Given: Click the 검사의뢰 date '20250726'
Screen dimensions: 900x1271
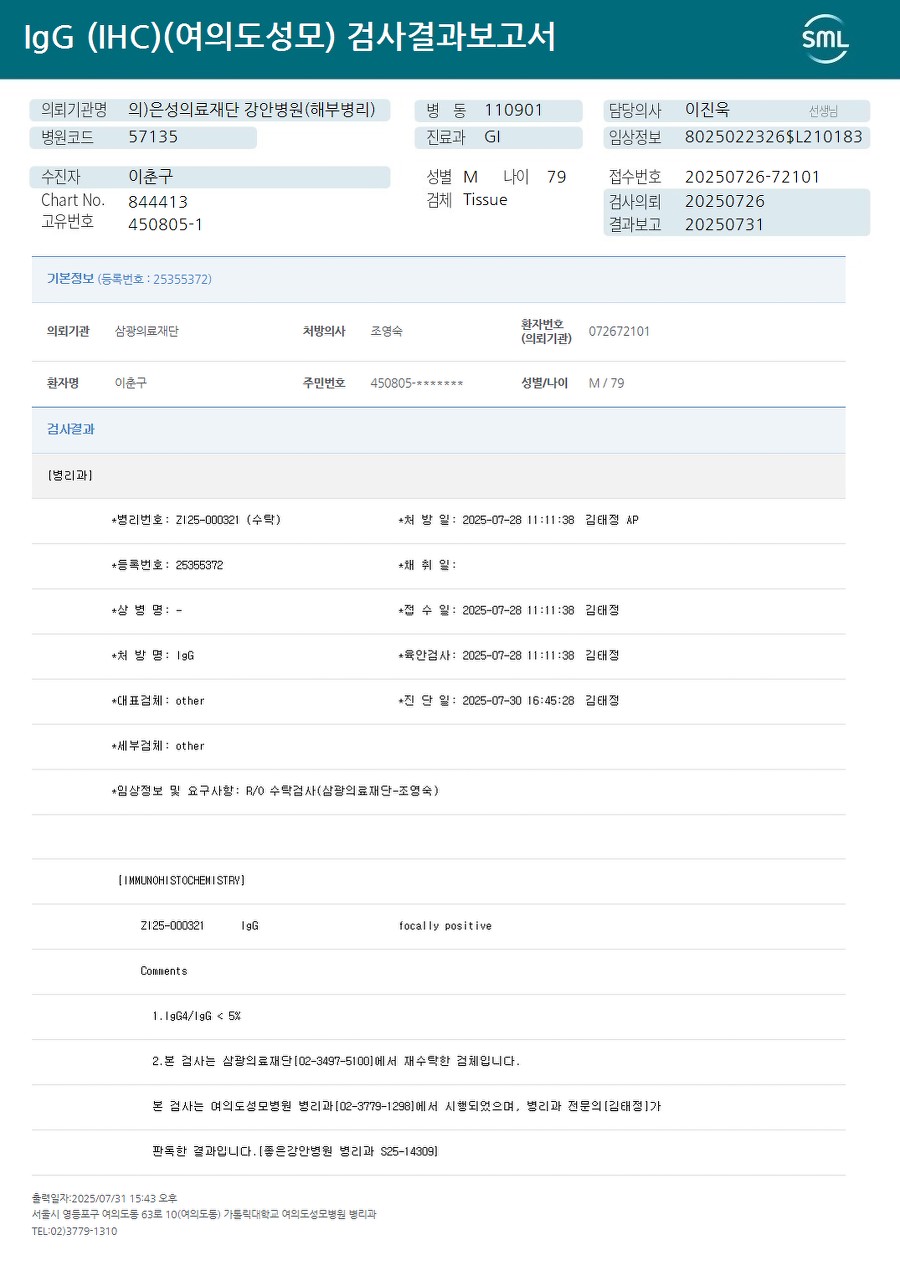Looking at the screenshot, I should 725,201.
